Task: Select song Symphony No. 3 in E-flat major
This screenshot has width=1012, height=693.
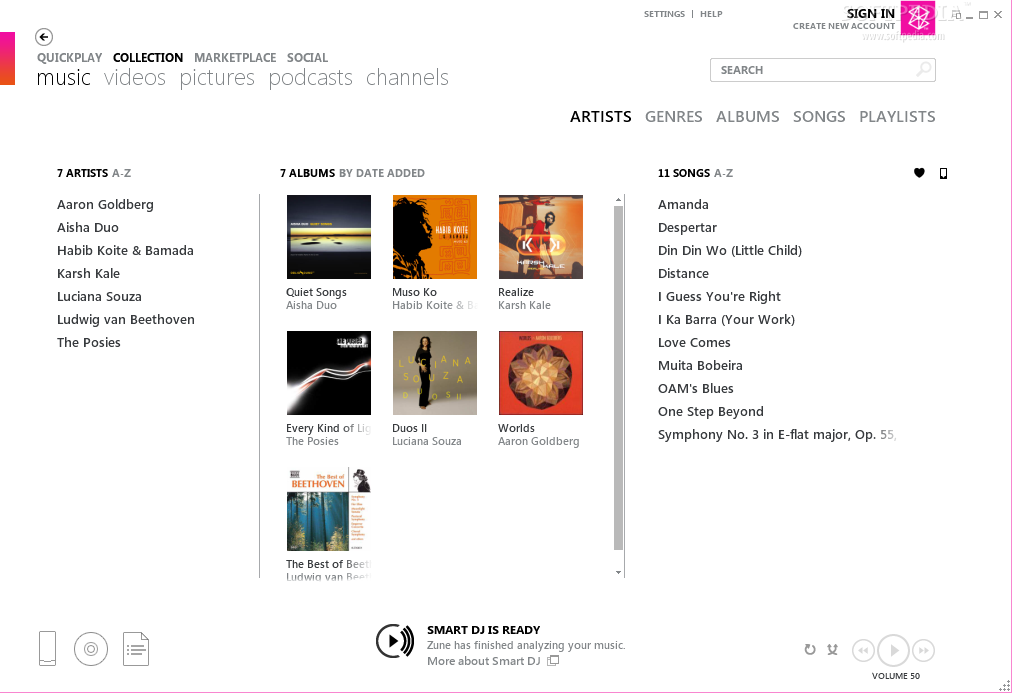Action: pyautogui.click(x=777, y=435)
